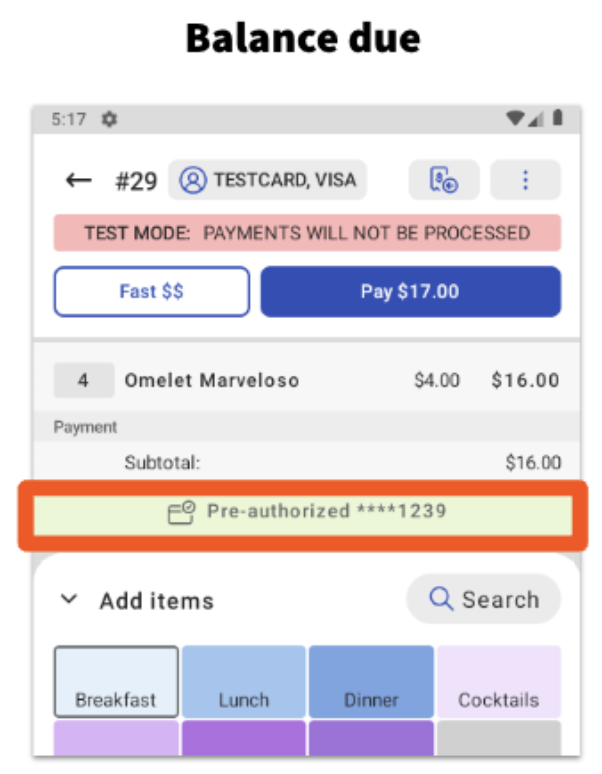Tap the TEST MODE warning banner

pyautogui.click(x=307, y=233)
